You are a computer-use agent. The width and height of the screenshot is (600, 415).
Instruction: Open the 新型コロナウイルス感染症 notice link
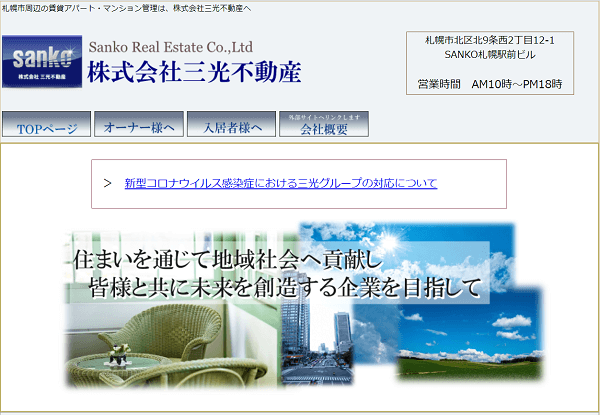click(281, 183)
